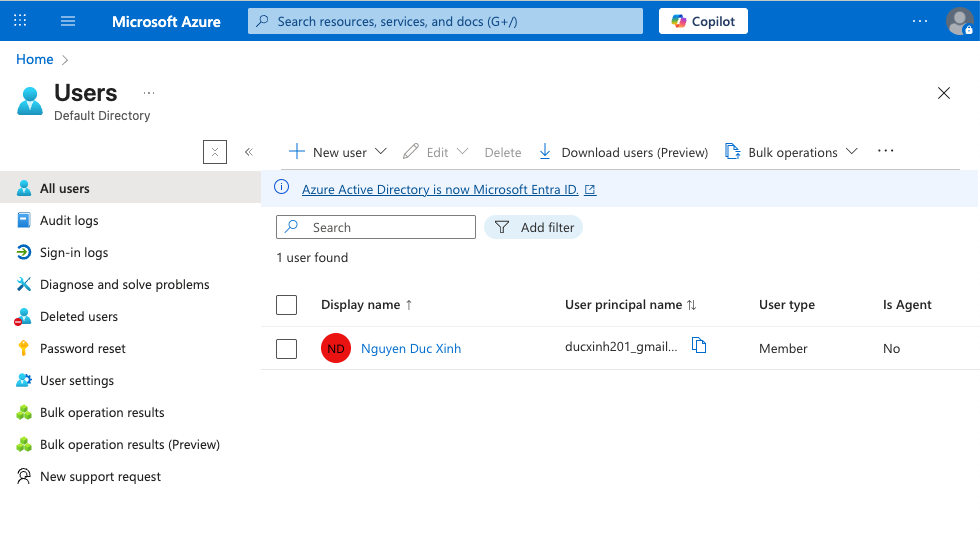Click the New user plus icon

(x=297, y=151)
